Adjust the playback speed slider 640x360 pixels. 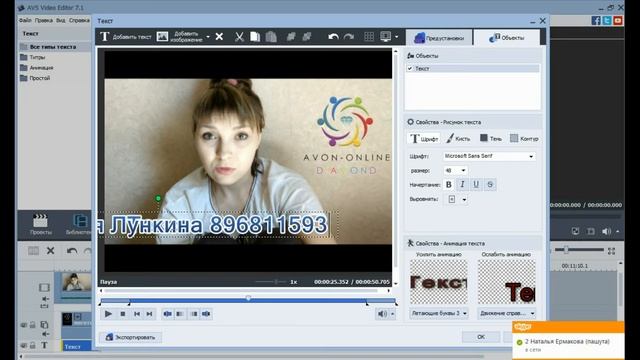276,282
